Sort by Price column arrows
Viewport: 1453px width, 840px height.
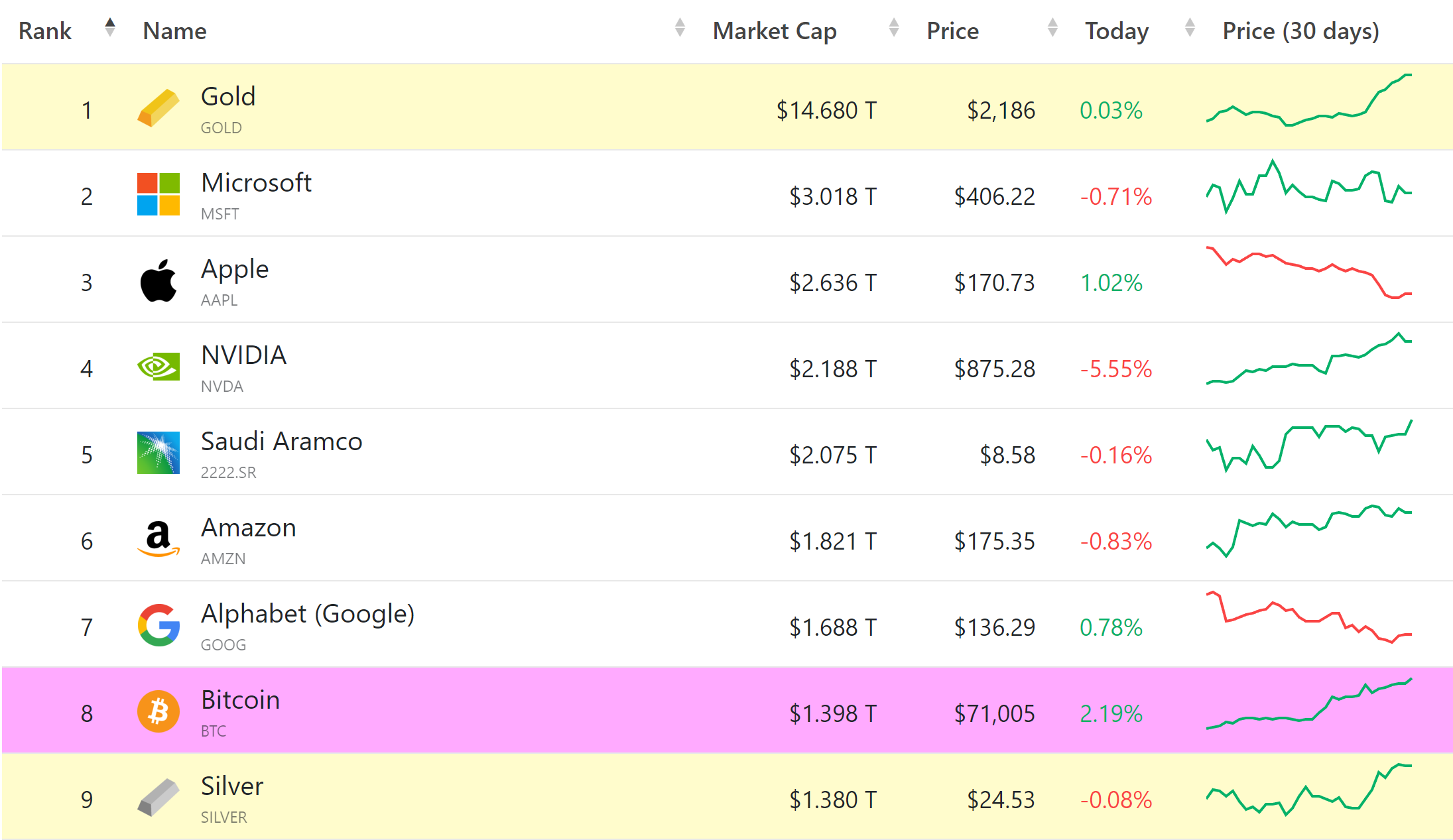1052,28
